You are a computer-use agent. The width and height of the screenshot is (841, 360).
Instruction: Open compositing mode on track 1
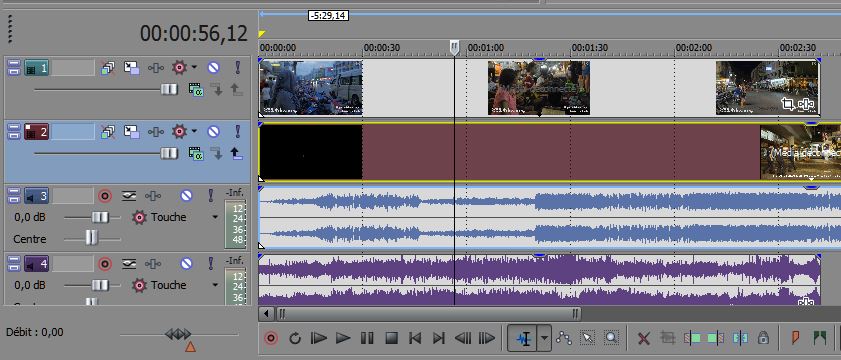(196, 90)
